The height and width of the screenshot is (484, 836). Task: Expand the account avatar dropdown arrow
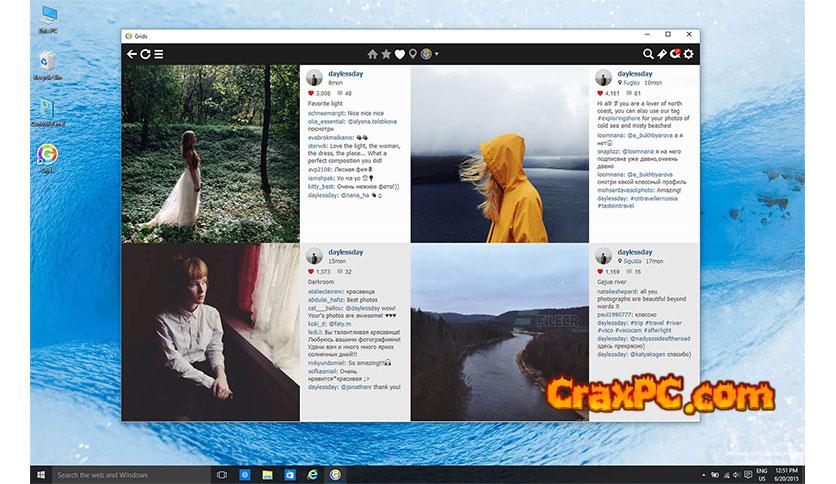coord(437,54)
